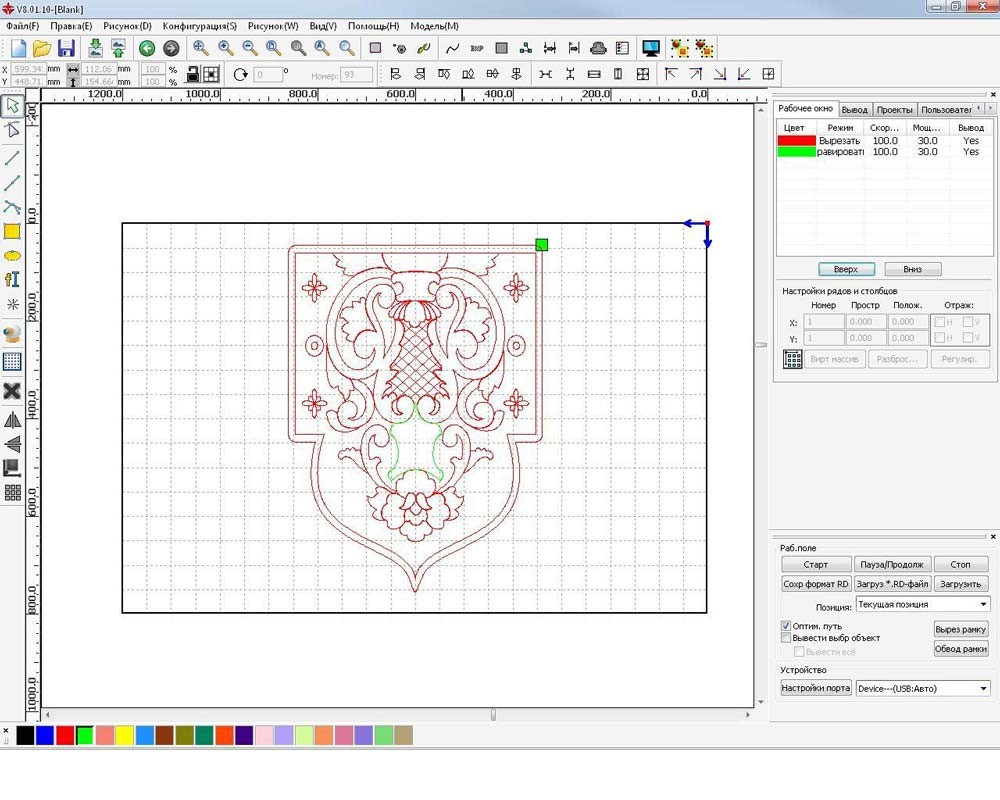This screenshot has width=1000, height=800.
Task: Enable 'Вывести выбр объект' checkbox
Action: pos(786,638)
